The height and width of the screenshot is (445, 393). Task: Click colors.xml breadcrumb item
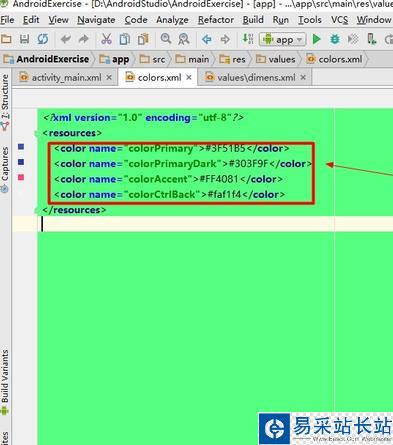[x=334, y=59]
